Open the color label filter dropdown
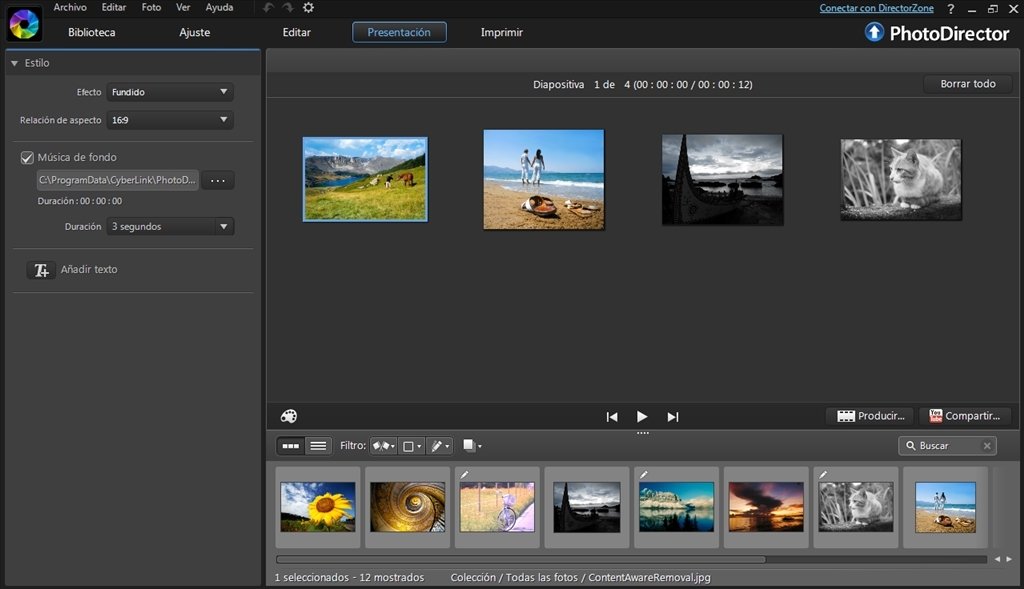 411,446
